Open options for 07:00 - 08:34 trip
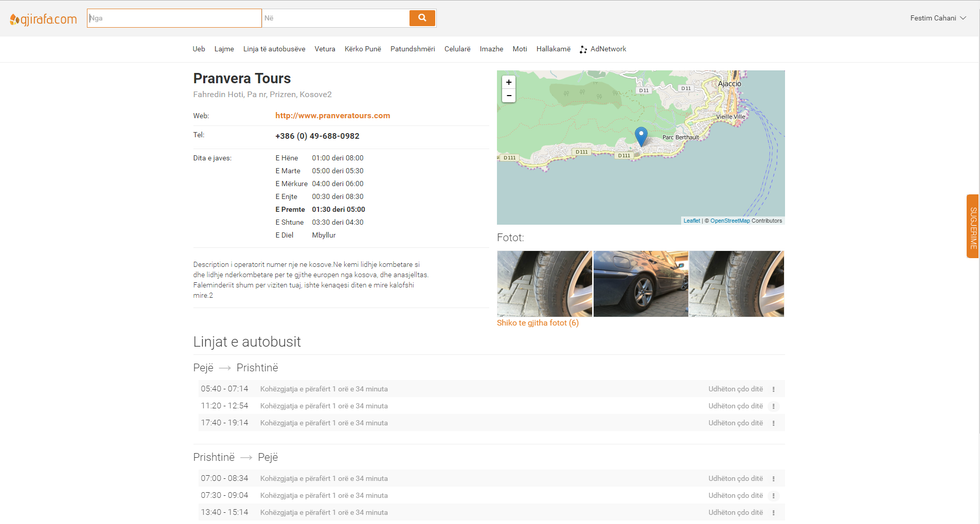Image resolution: width=980 pixels, height=524 pixels. coord(773,479)
